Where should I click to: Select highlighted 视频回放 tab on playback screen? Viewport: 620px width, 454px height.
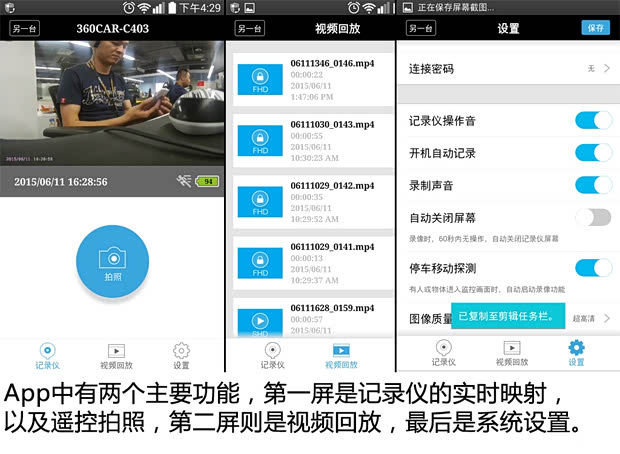tap(343, 354)
